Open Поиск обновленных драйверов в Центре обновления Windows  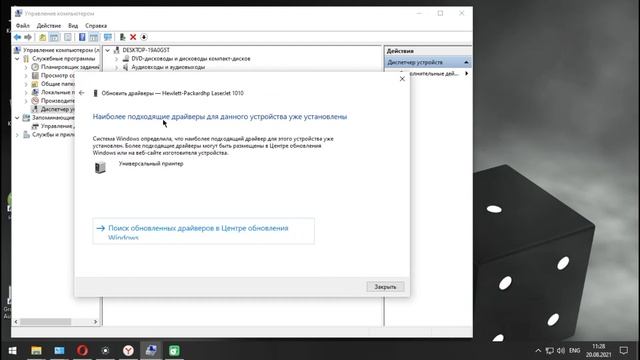coord(204,231)
